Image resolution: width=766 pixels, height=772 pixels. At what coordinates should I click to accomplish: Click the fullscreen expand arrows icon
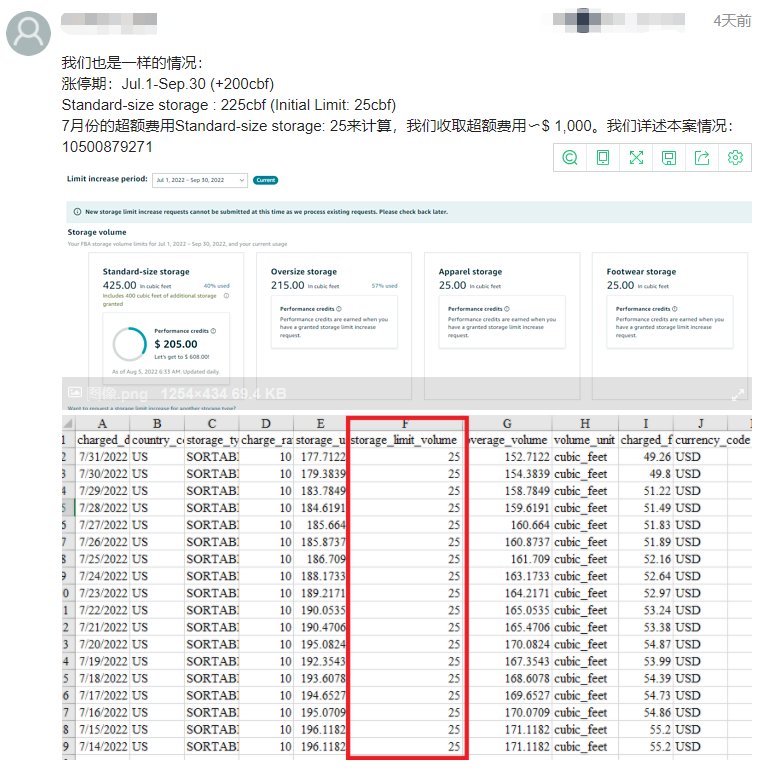(x=636, y=157)
